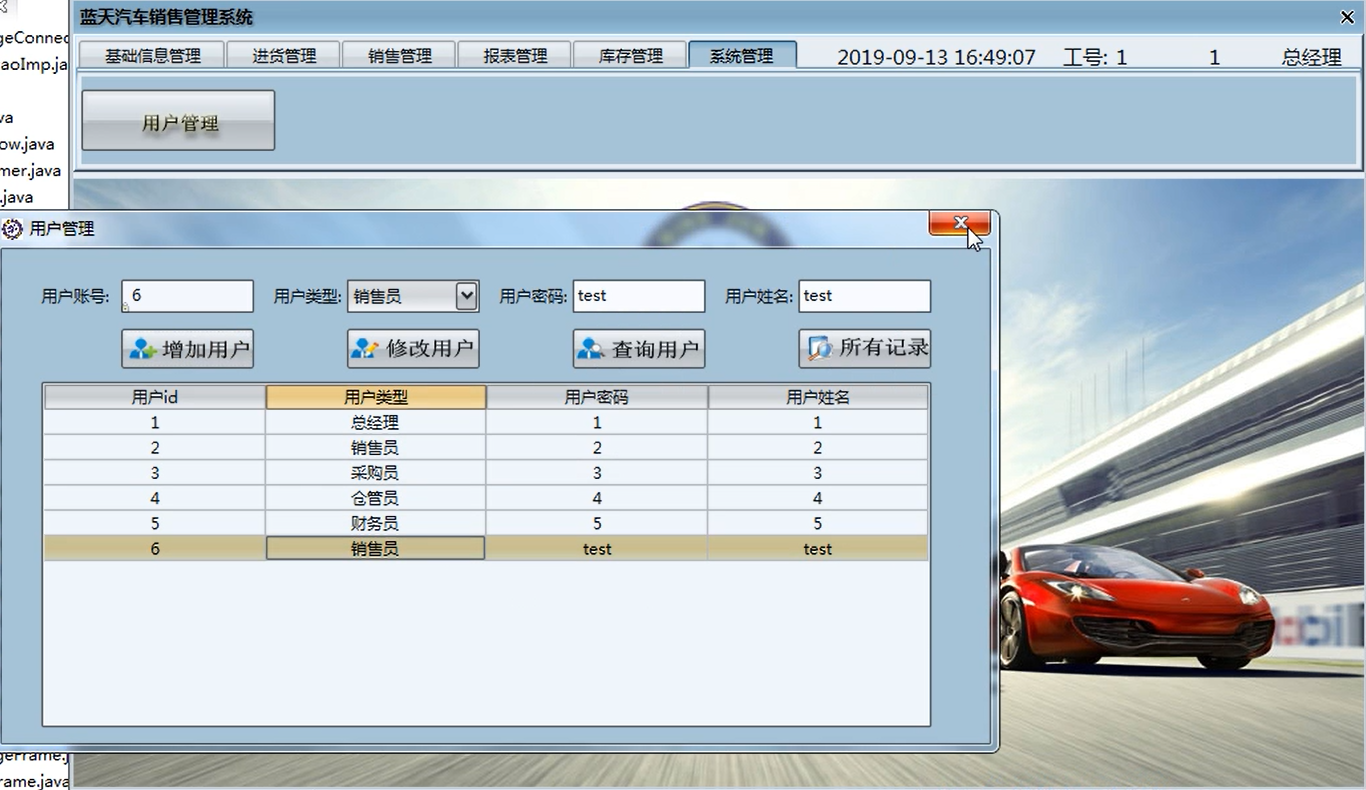Click the large 用户管理 button
Viewport: 1366px width, 790px height.
178,121
